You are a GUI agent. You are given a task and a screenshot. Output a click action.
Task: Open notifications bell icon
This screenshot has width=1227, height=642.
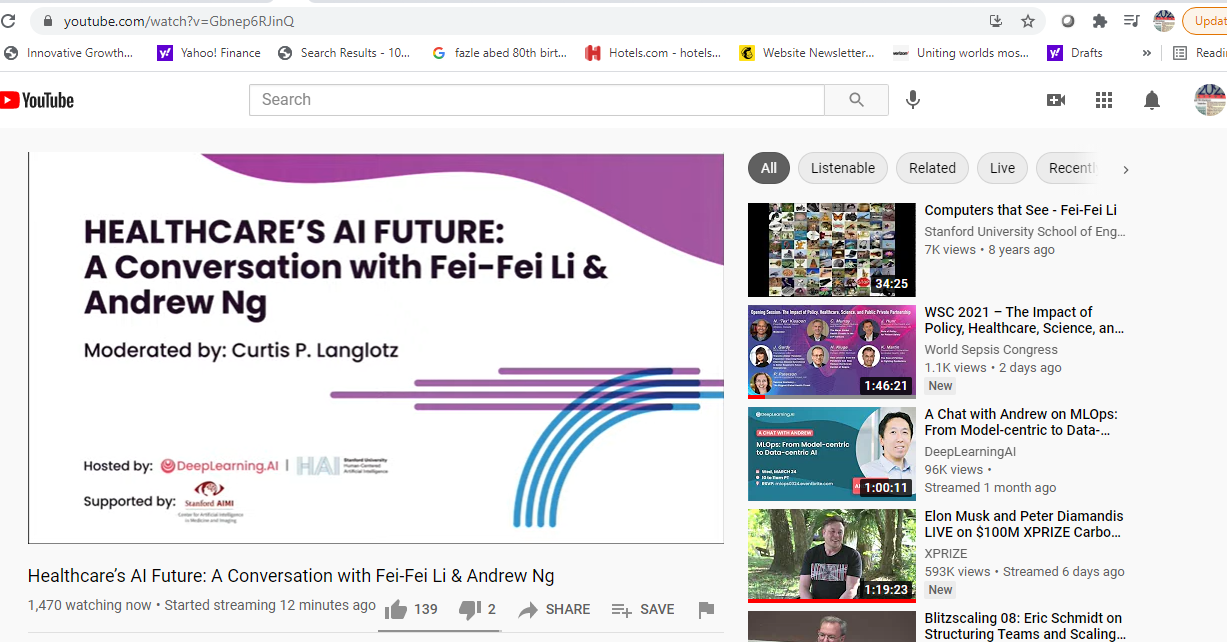(x=1152, y=100)
